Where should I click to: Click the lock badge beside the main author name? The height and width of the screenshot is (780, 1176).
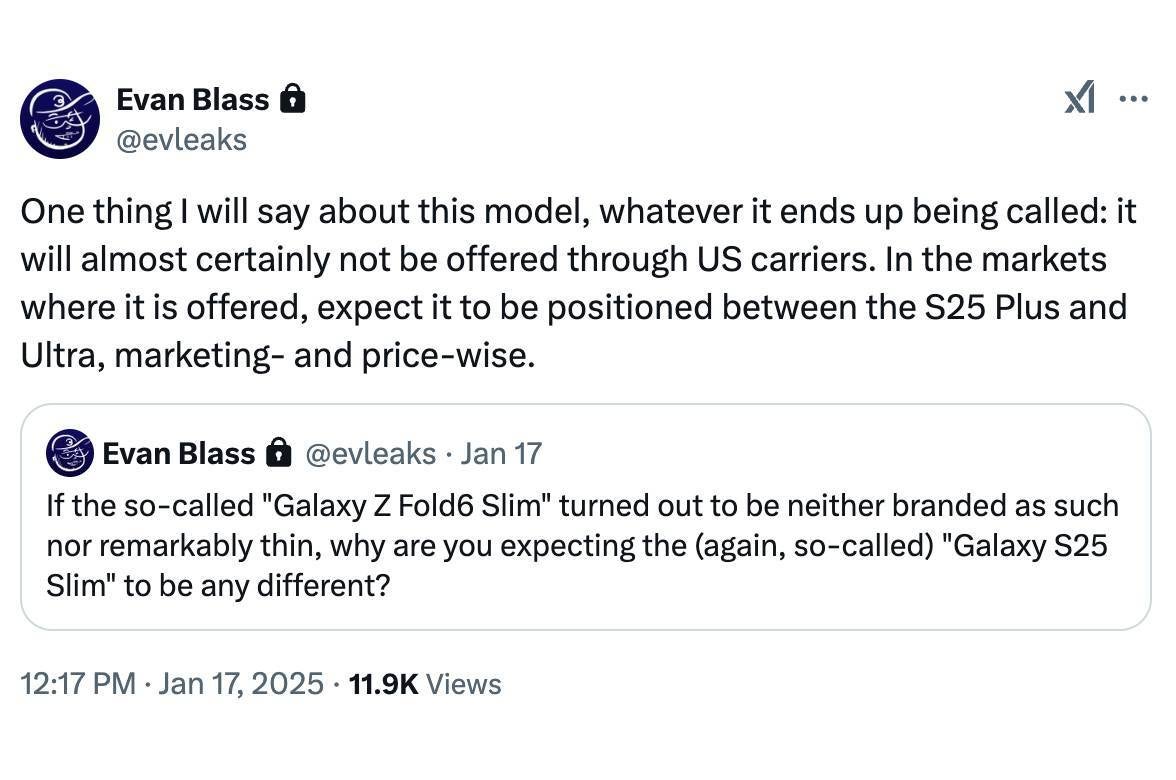coord(292,99)
